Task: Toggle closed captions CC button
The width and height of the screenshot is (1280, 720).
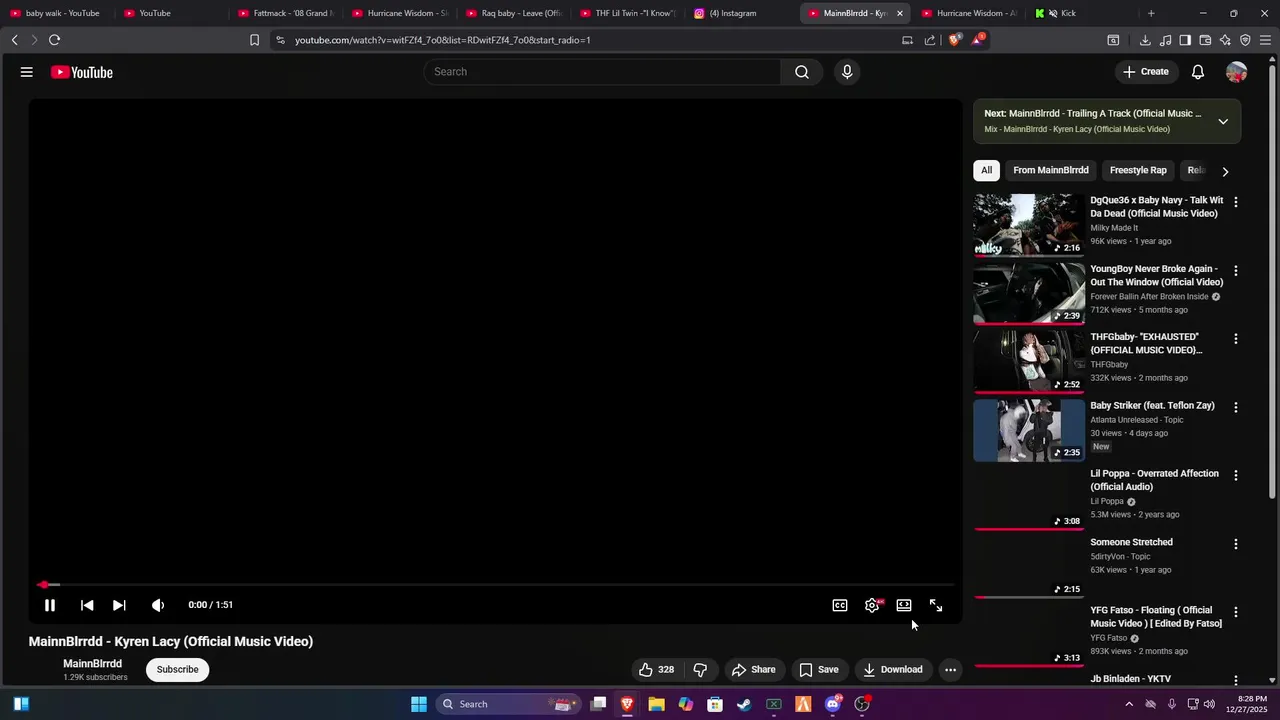Action: pos(840,605)
